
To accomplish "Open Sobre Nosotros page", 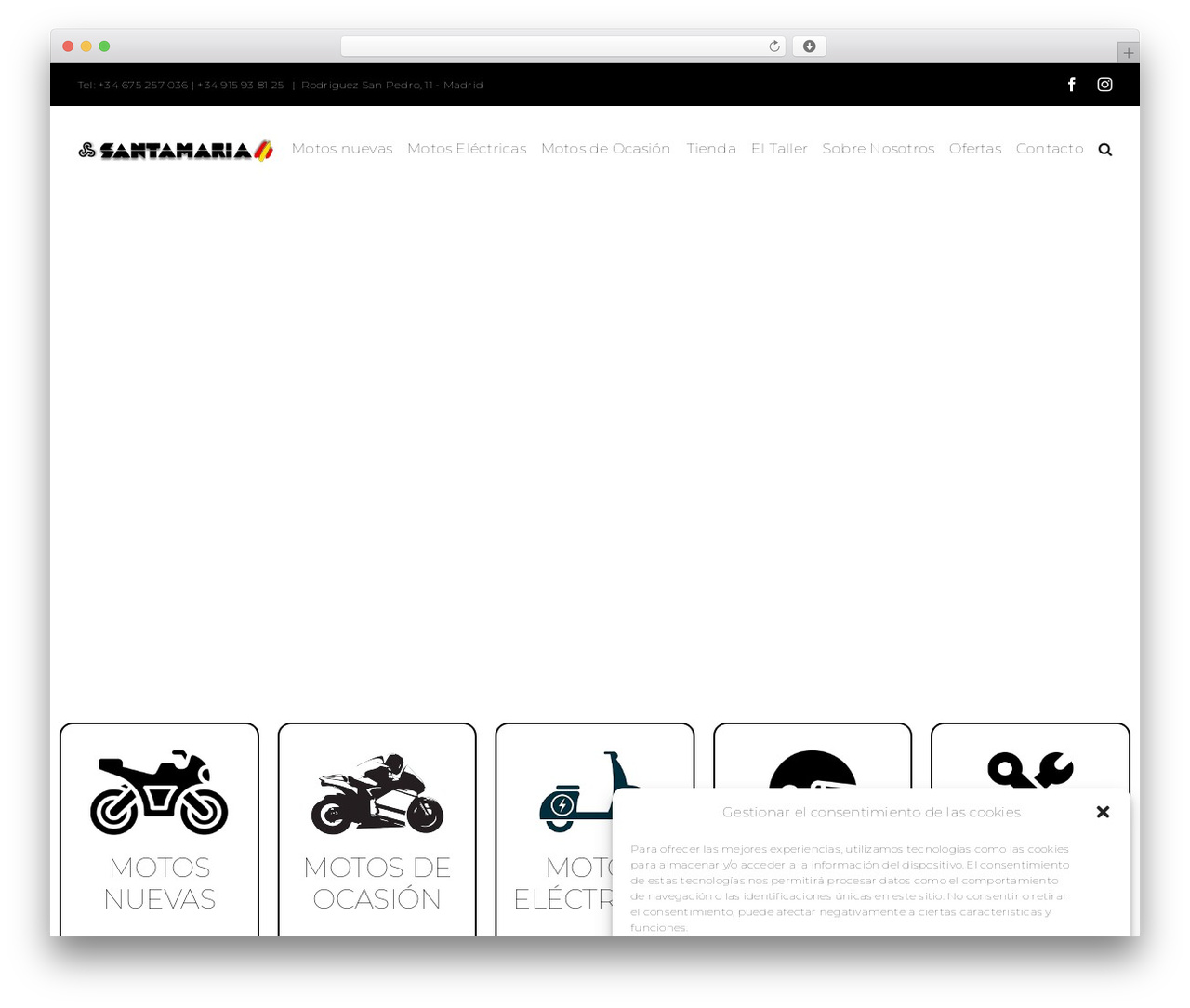I will click(x=879, y=149).
